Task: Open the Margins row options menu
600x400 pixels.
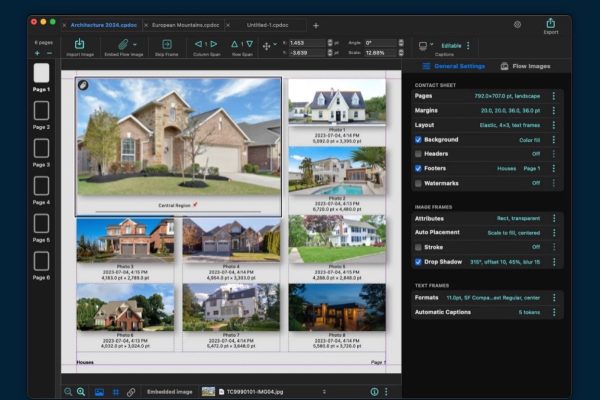Action: tap(554, 111)
